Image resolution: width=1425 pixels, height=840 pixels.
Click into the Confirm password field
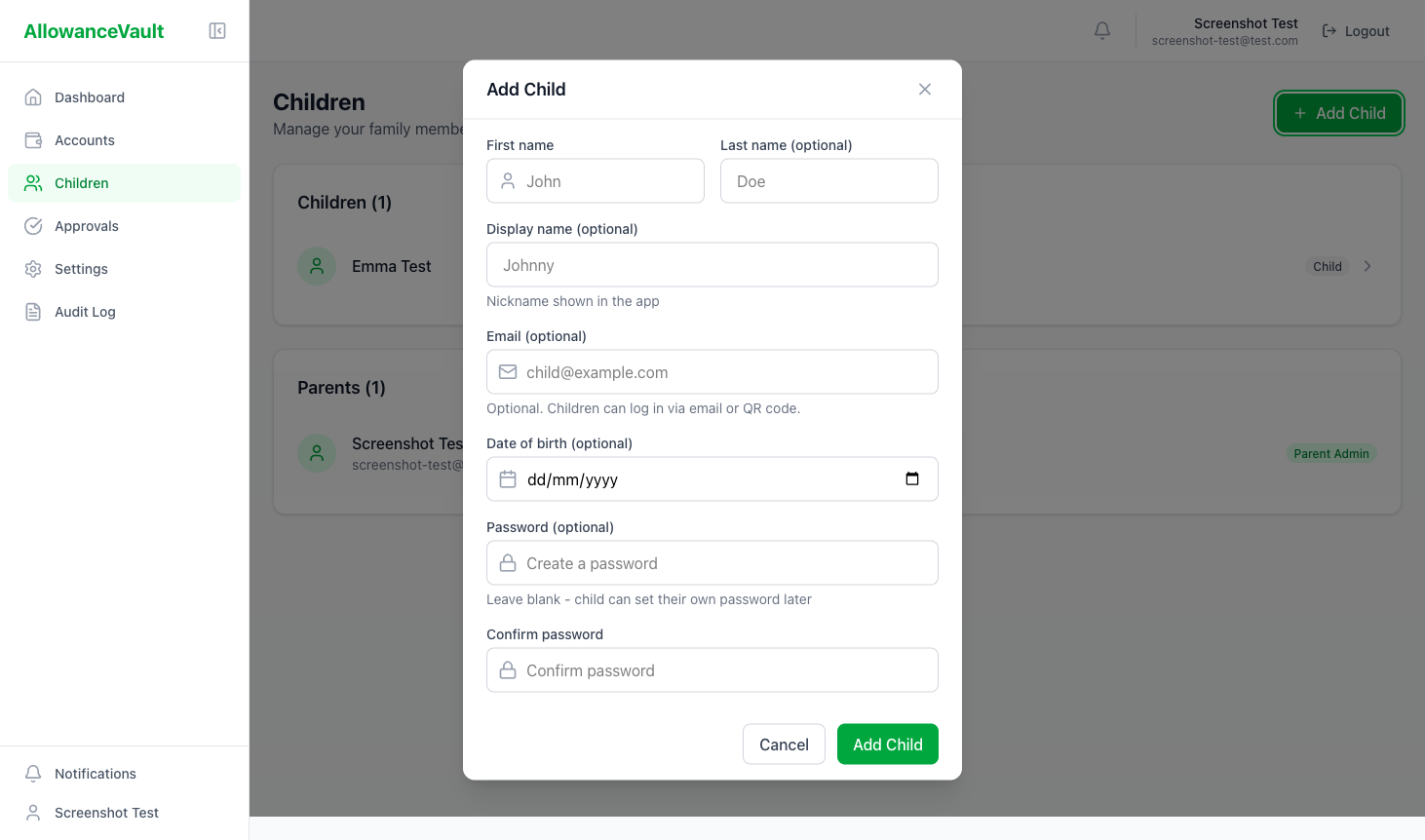[712, 669]
